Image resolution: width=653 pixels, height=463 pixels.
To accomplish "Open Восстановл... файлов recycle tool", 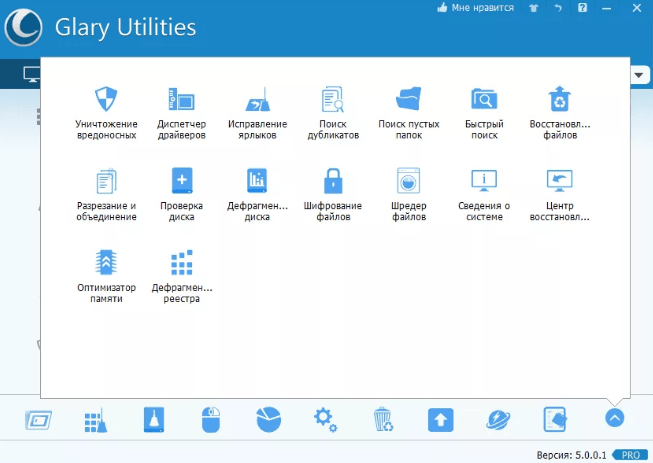I will [560, 112].
